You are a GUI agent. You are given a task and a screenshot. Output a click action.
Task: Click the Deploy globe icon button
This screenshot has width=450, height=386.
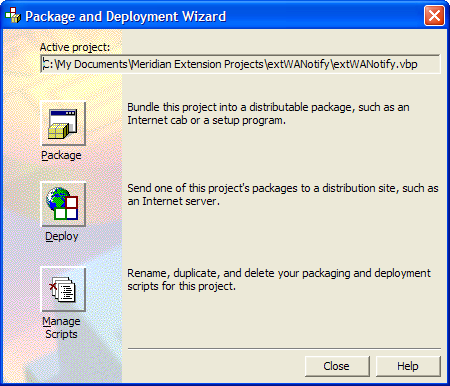(63, 204)
